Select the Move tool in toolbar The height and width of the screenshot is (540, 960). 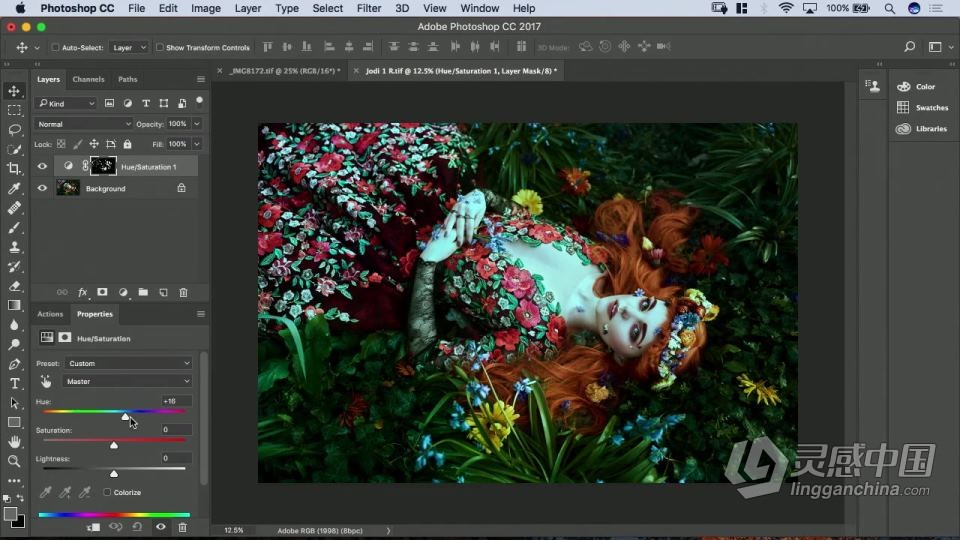click(x=14, y=91)
